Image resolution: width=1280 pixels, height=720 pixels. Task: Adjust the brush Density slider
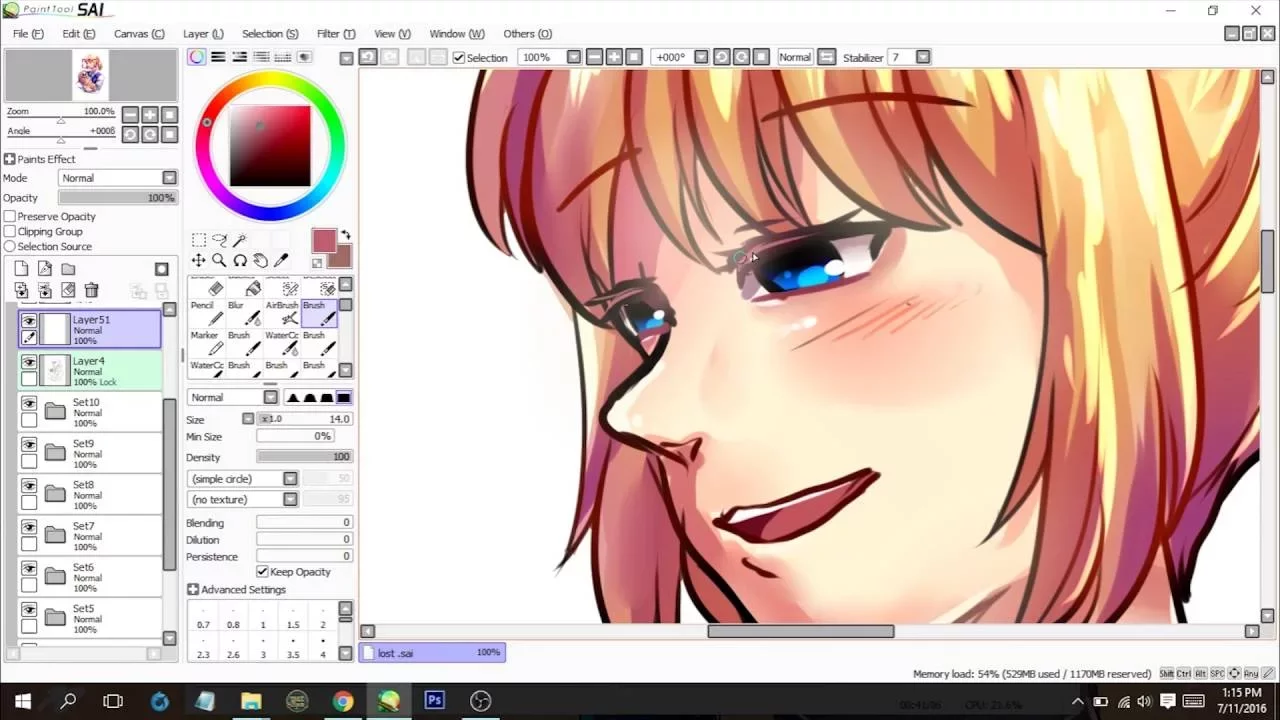click(304, 457)
